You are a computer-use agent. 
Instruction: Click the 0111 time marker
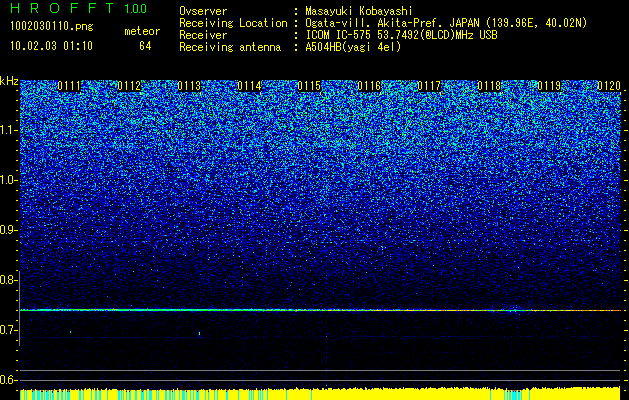[69, 86]
